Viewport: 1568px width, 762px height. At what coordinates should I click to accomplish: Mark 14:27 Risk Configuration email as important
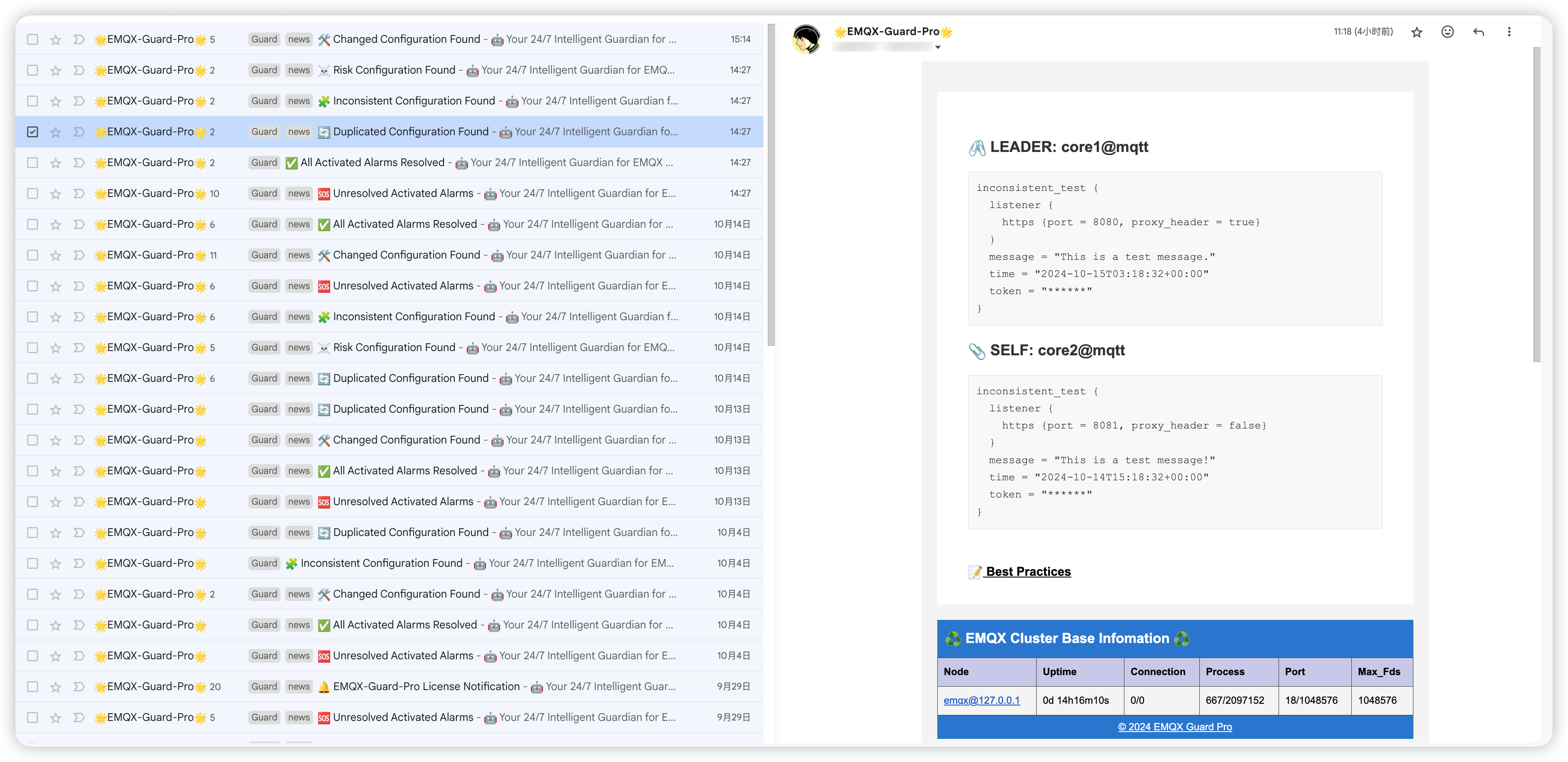coord(78,71)
